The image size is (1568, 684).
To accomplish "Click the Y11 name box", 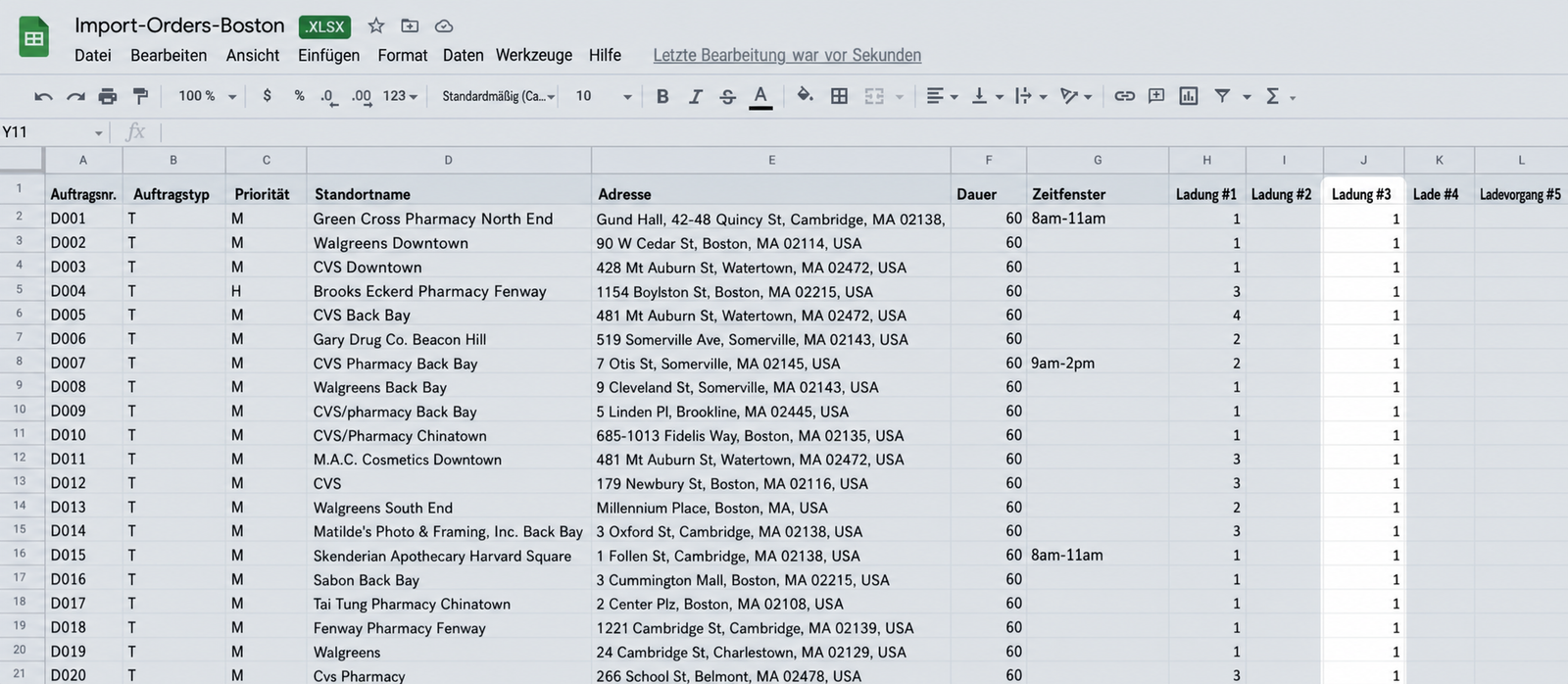I will tap(53, 132).
